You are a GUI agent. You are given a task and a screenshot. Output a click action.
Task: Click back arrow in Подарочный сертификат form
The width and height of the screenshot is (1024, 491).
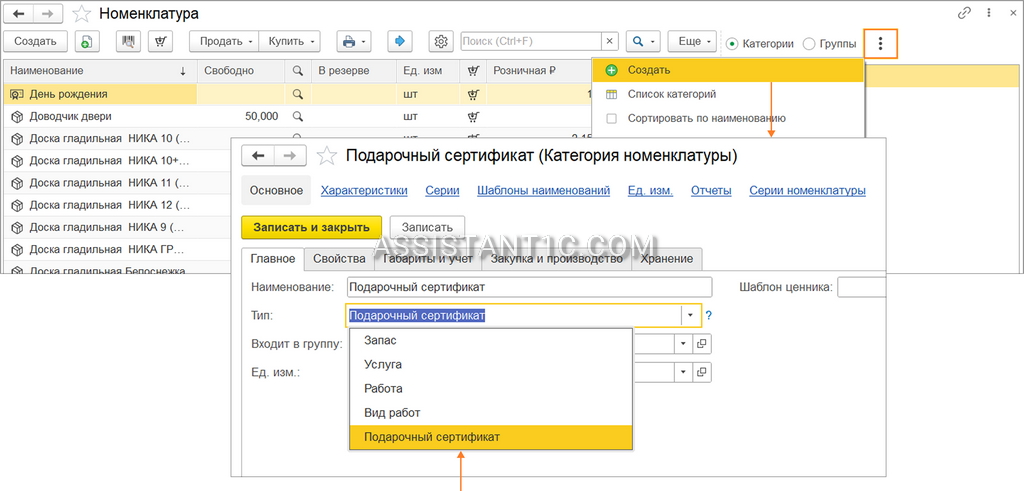[x=258, y=155]
